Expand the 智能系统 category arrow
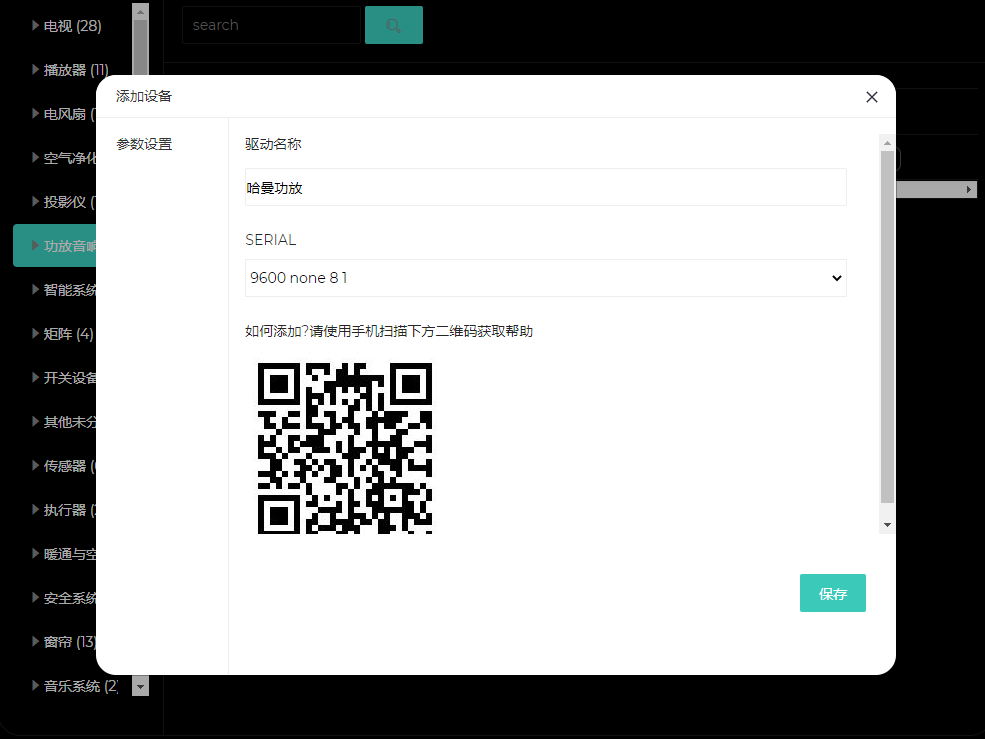This screenshot has height=739, width=985. tap(35, 289)
